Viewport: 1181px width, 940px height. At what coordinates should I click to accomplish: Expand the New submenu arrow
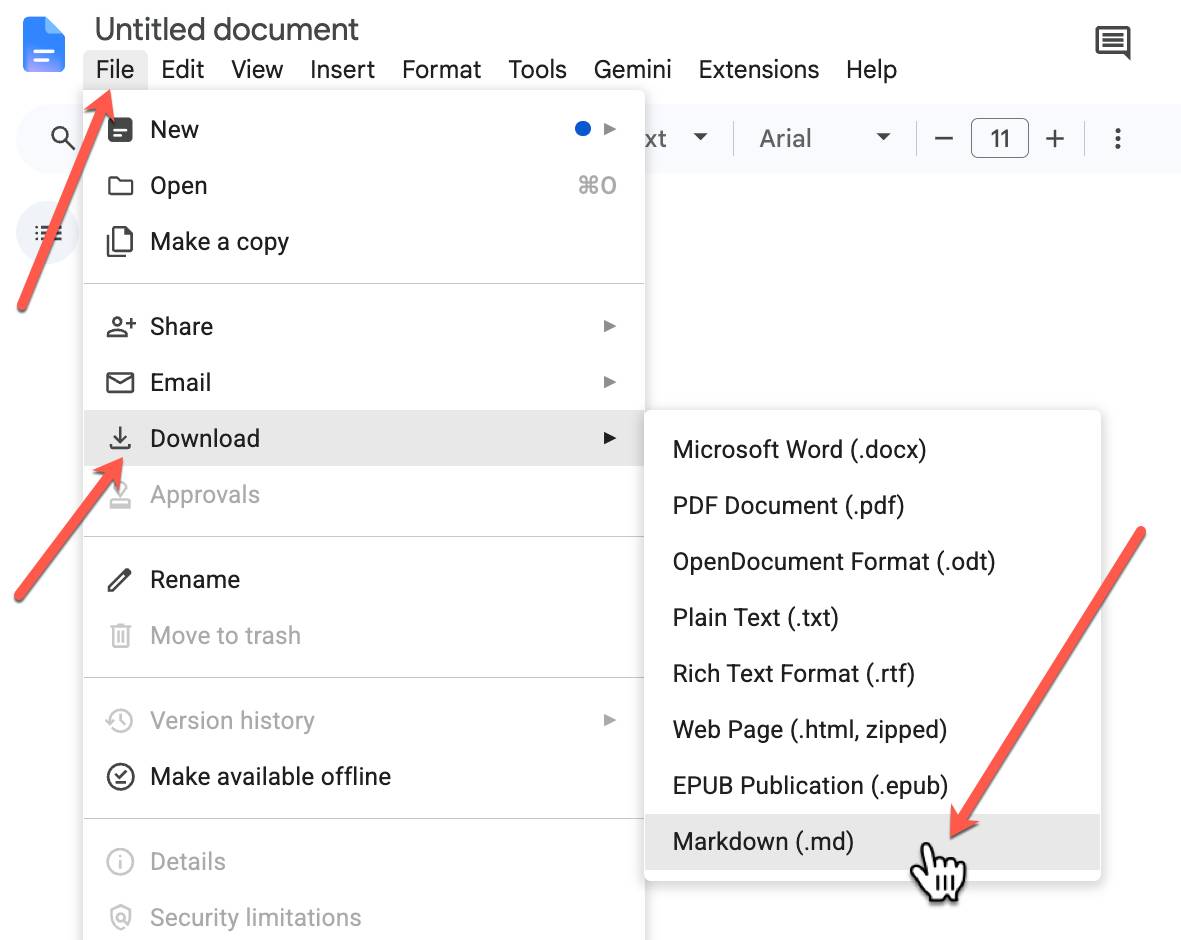pos(609,129)
